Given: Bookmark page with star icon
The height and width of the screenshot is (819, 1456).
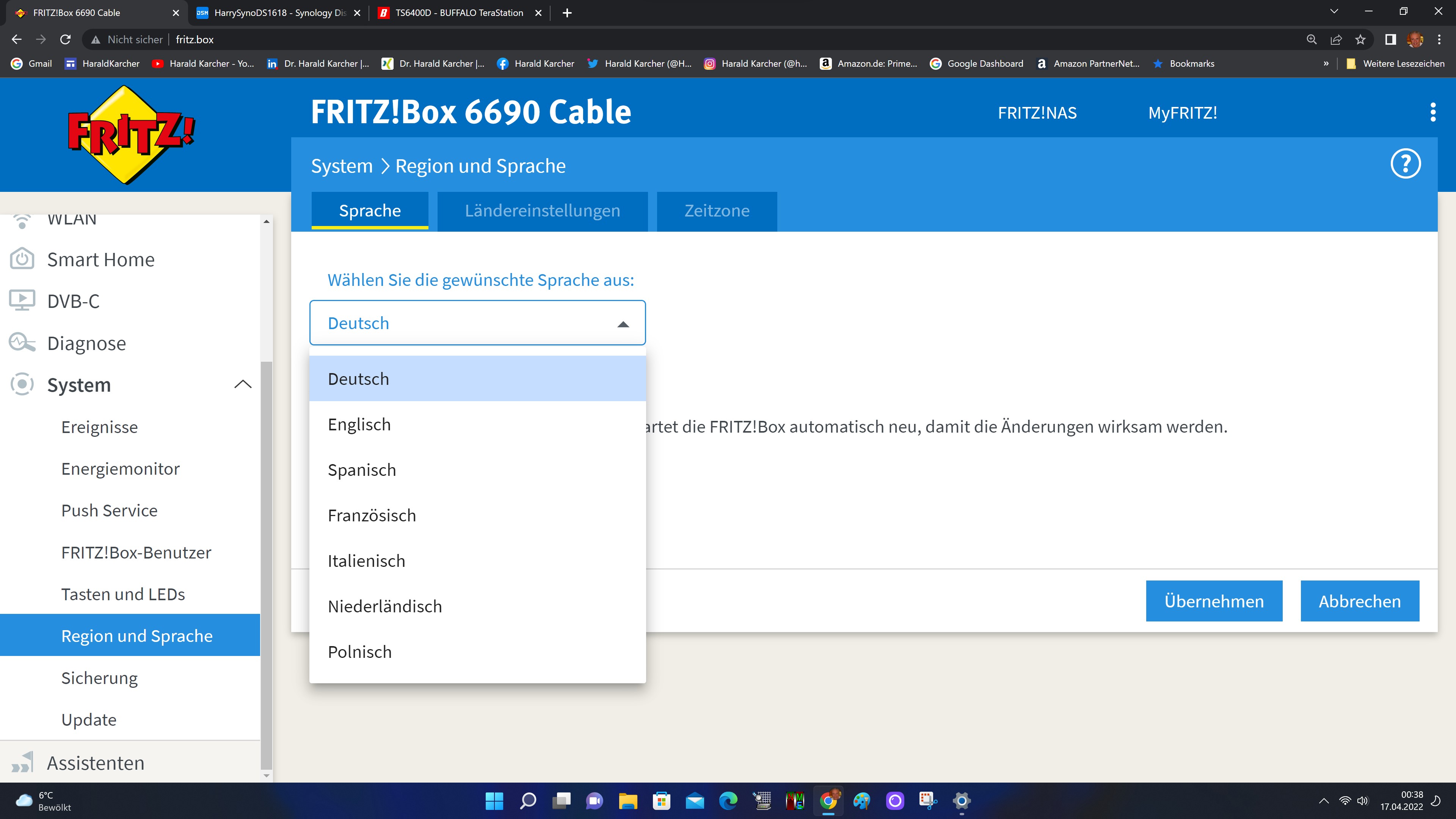Looking at the screenshot, I should [1360, 39].
